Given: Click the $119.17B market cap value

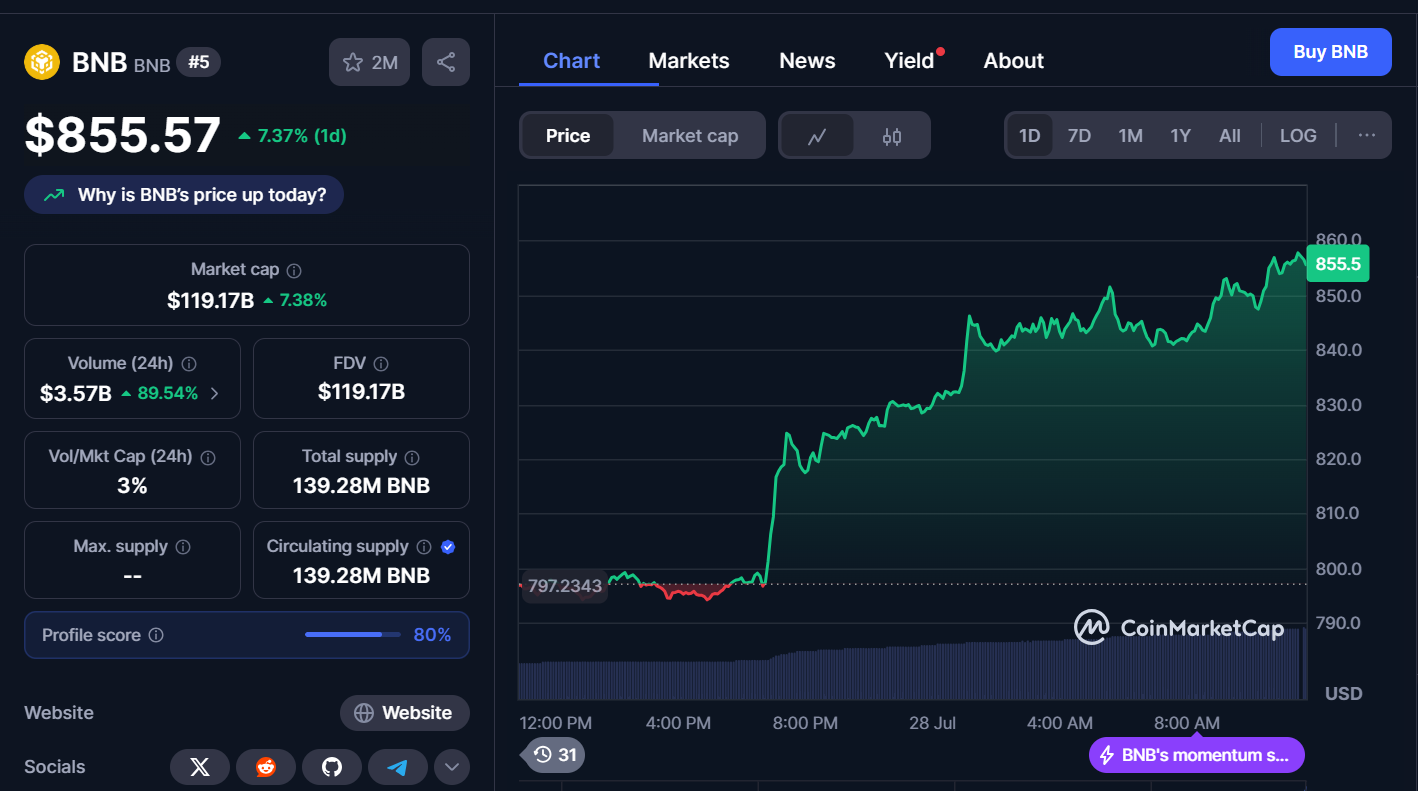Looking at the screenshot, I should pos(210,300).
